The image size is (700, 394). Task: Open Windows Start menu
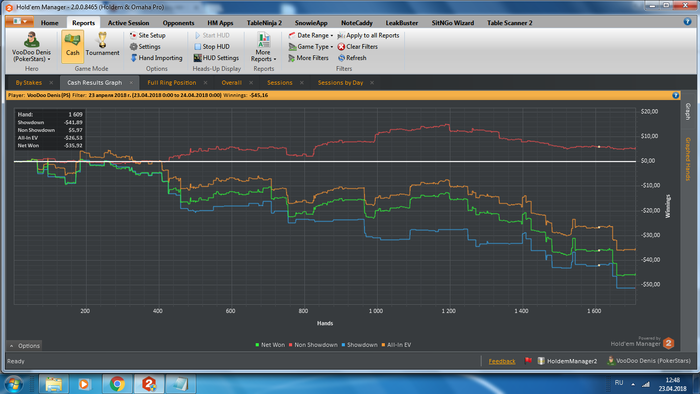click(13, 384)
